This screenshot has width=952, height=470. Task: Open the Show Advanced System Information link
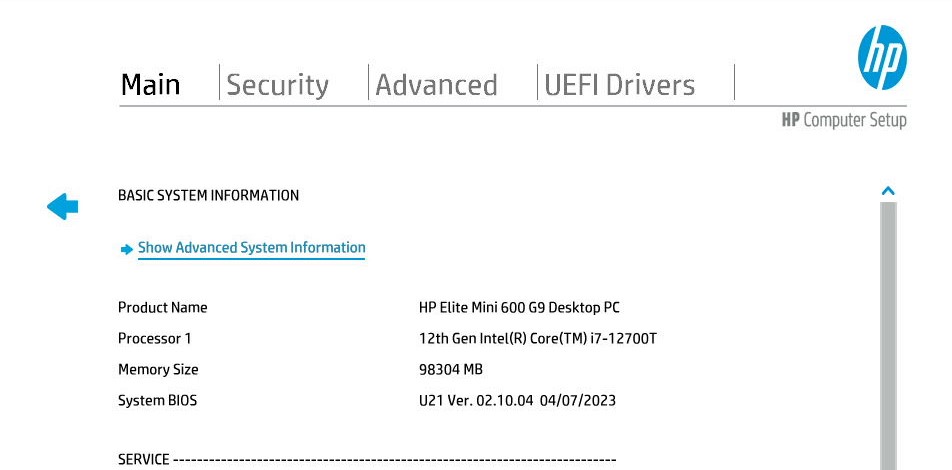click(x=251, y=248)
